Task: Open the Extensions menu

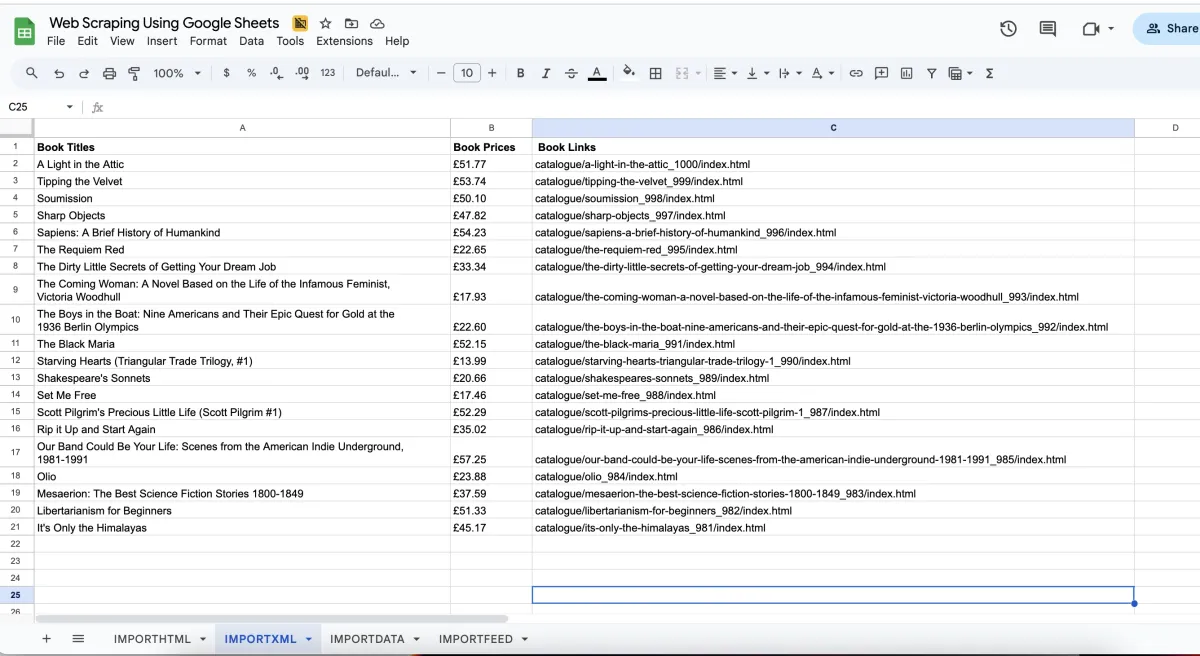Action: tap(344, 41)
